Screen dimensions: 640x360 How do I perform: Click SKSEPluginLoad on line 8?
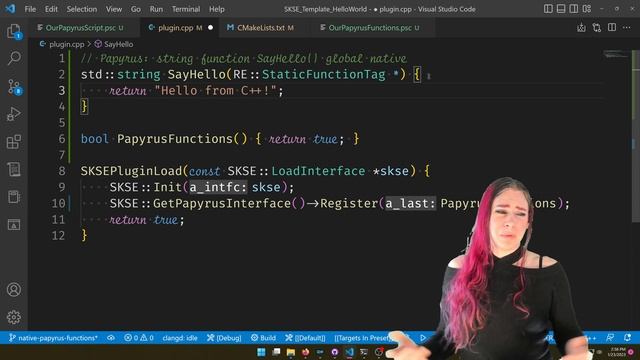pyautogui.click(x=131, y=171)
